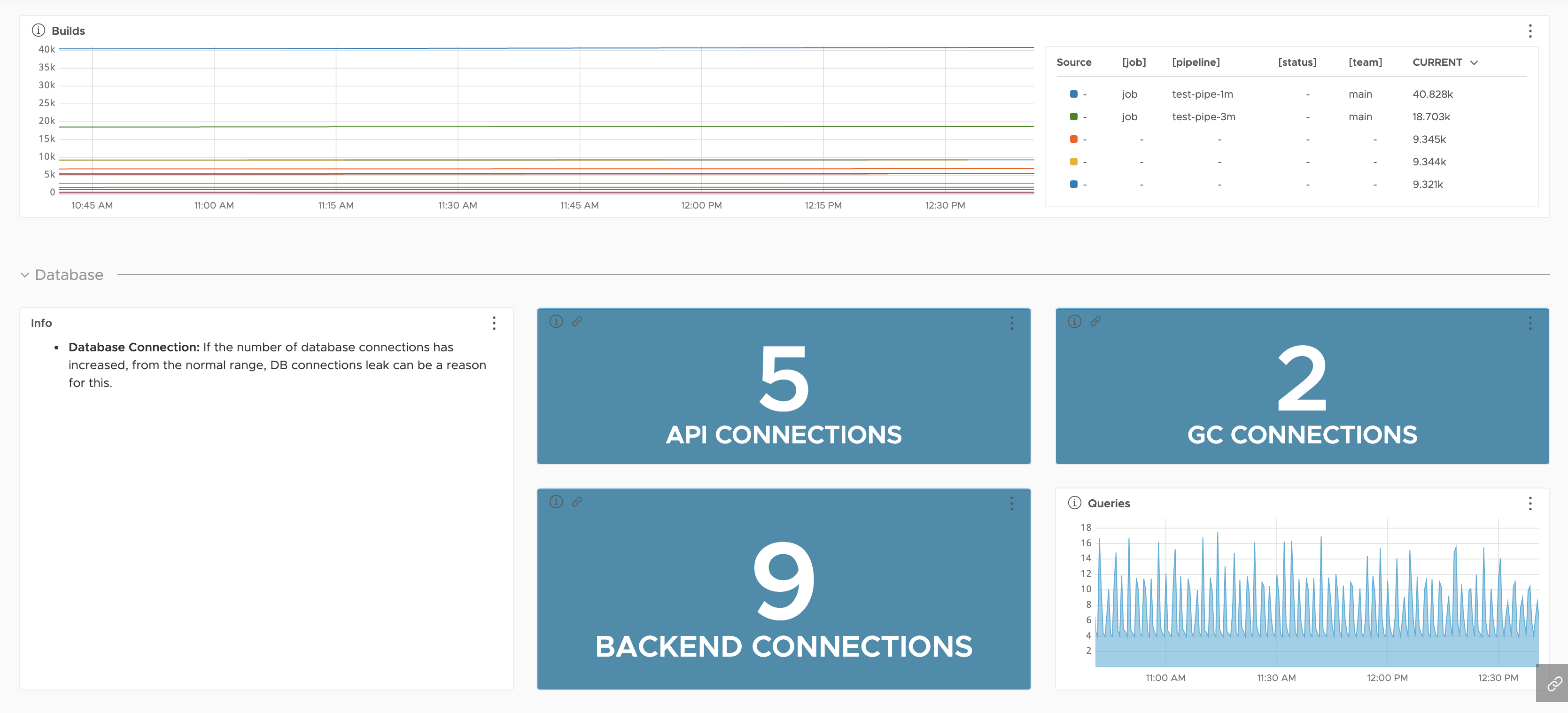1568x713 pixels.
Task: Open the GC Connections tile options menu
Action: click(1529, 323)
